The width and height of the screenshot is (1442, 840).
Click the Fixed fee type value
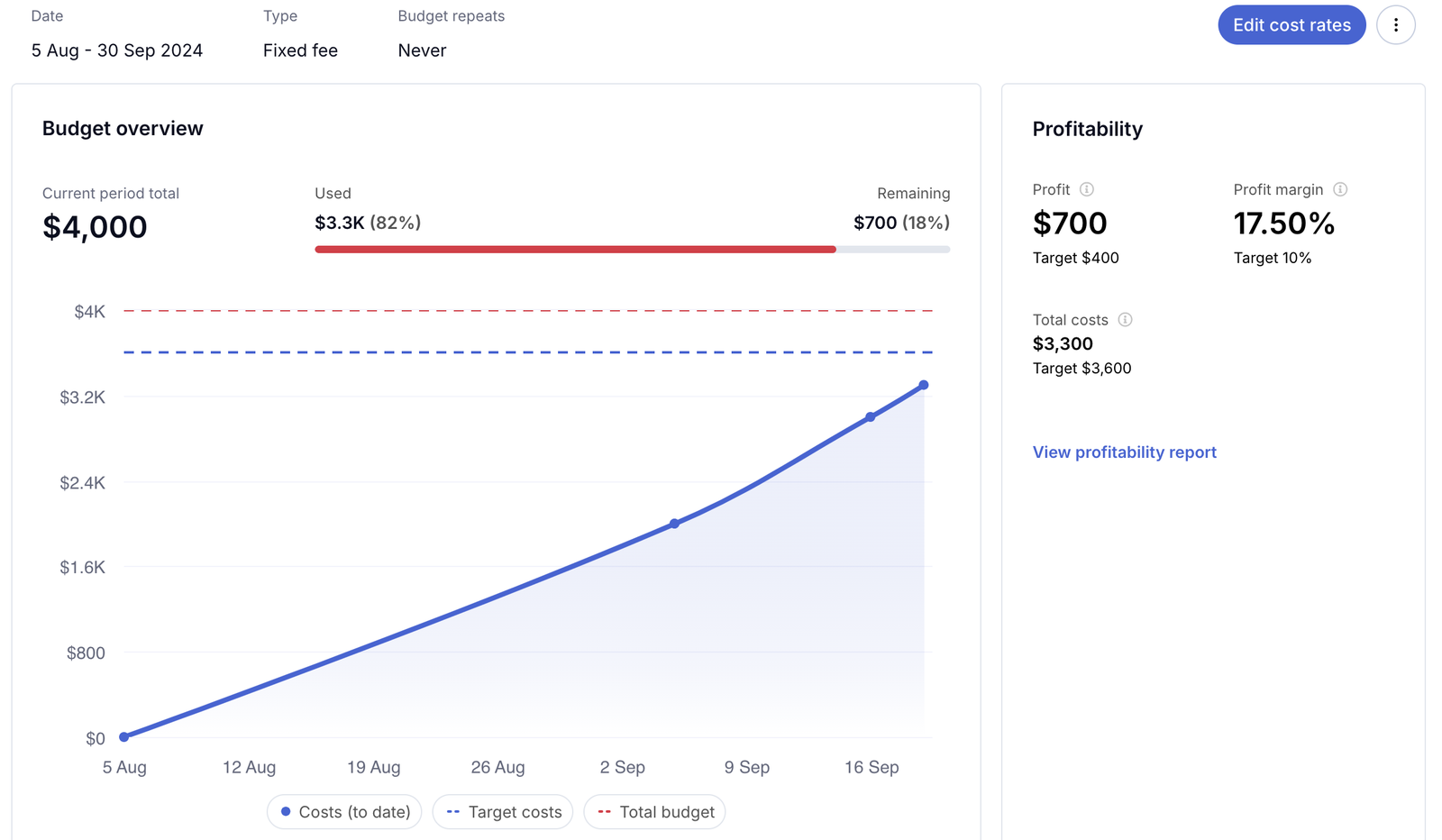[300, 50]
